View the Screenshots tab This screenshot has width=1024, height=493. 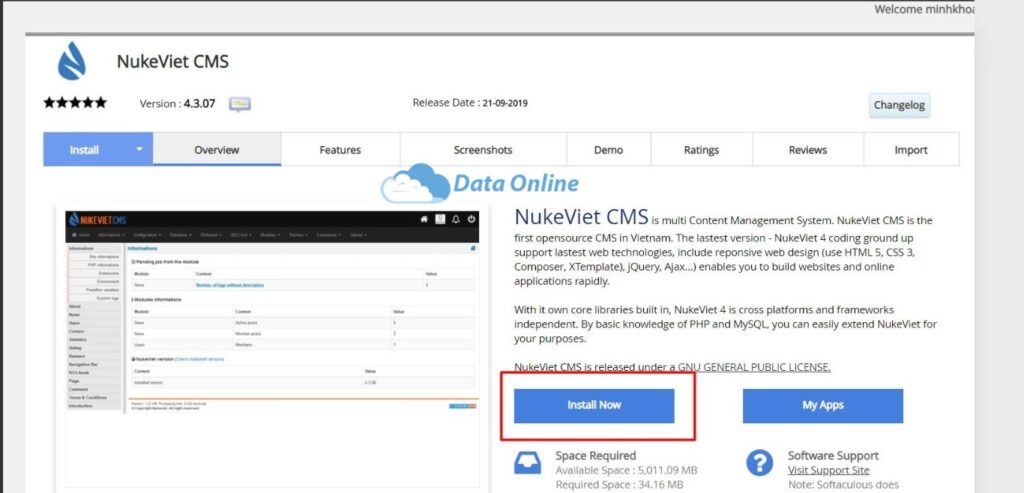click(x=483, y=150)
